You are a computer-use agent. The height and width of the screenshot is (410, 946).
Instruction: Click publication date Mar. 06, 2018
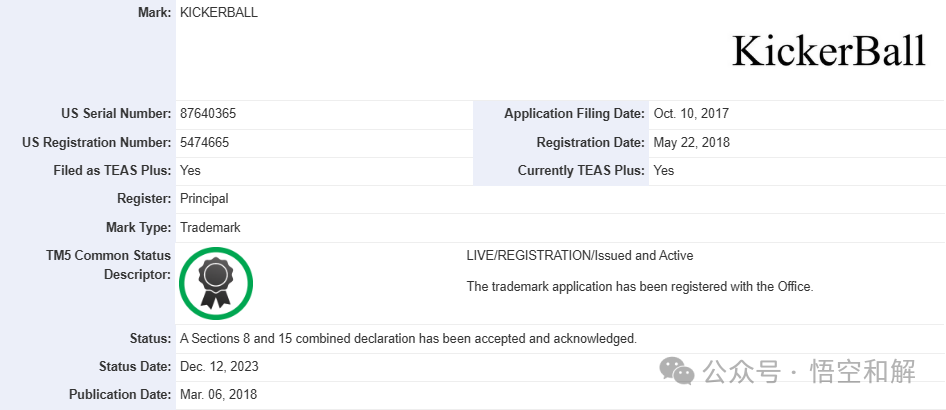(219, 394)
